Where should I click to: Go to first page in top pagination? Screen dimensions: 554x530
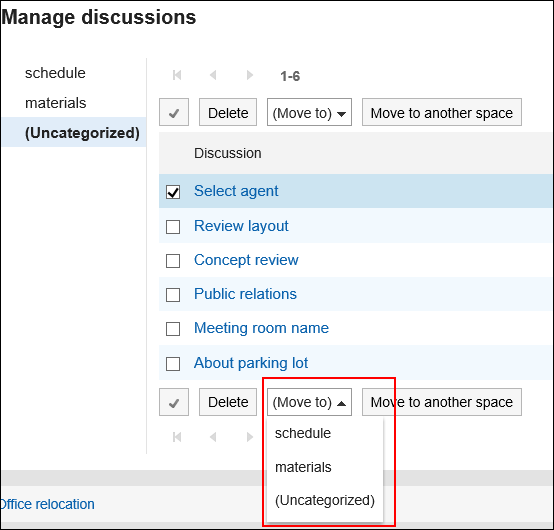177,75
